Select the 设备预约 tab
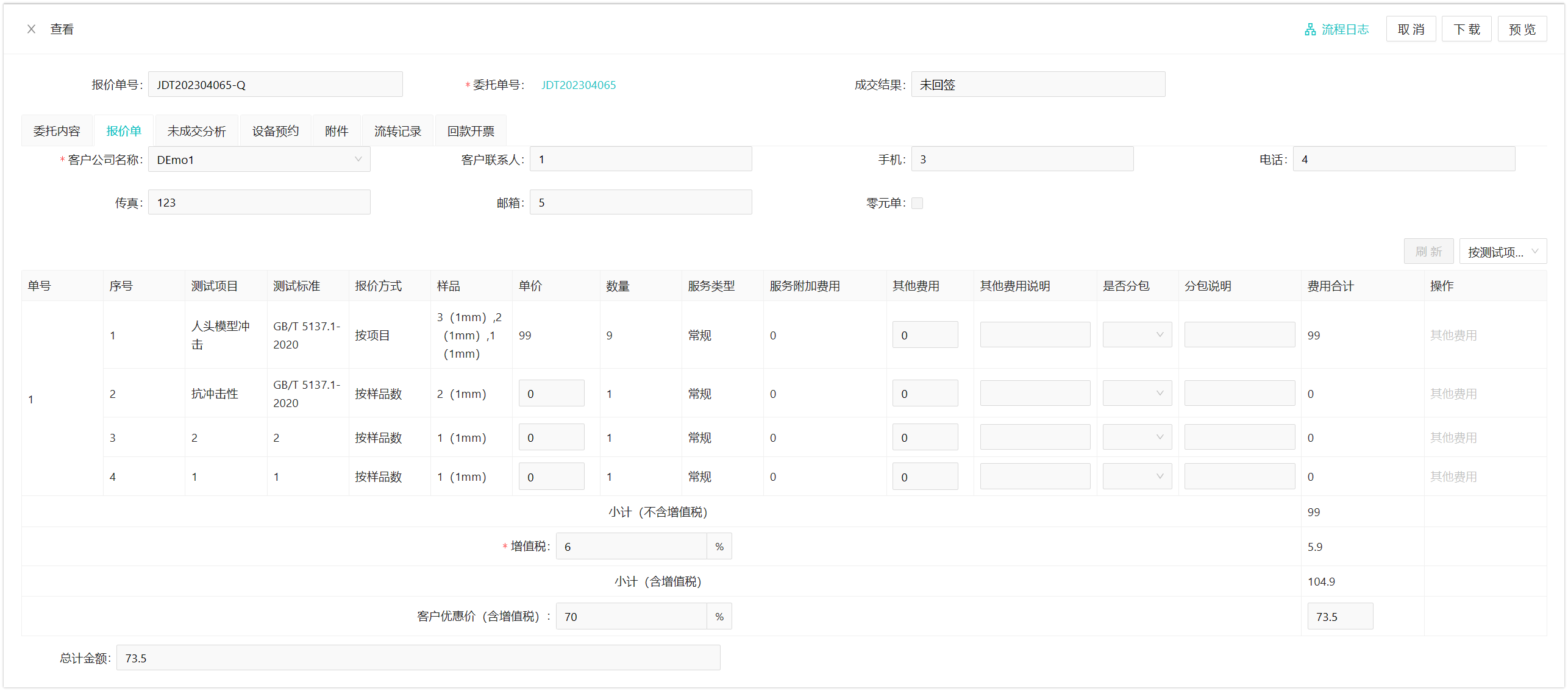The width and height of the screenshot is (1568, 691). point(276,131)
